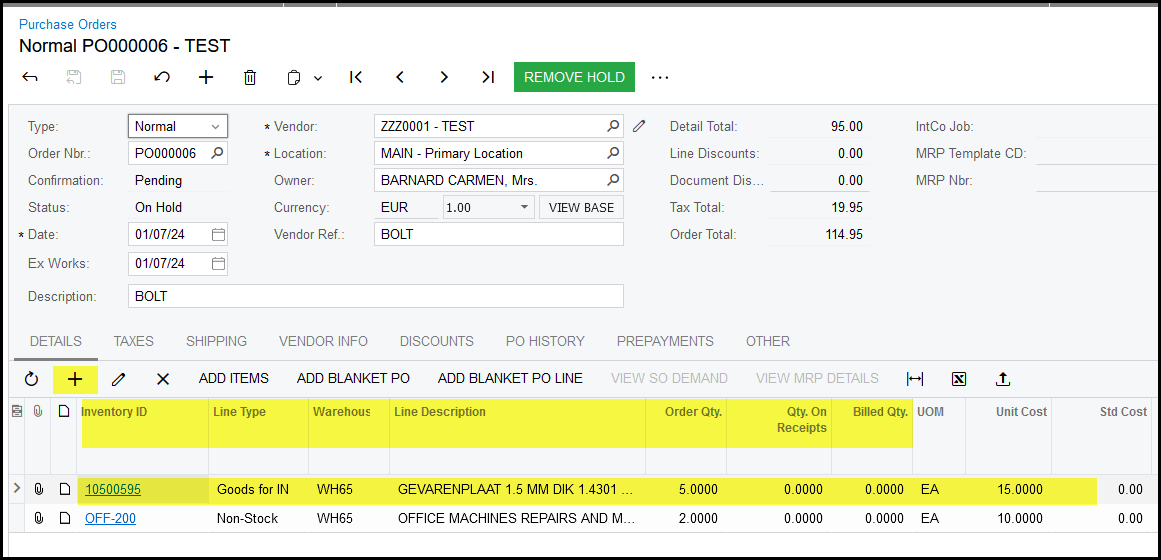
Task: Open inventory item OFF-200 link
Action: [x=110, y=518]
